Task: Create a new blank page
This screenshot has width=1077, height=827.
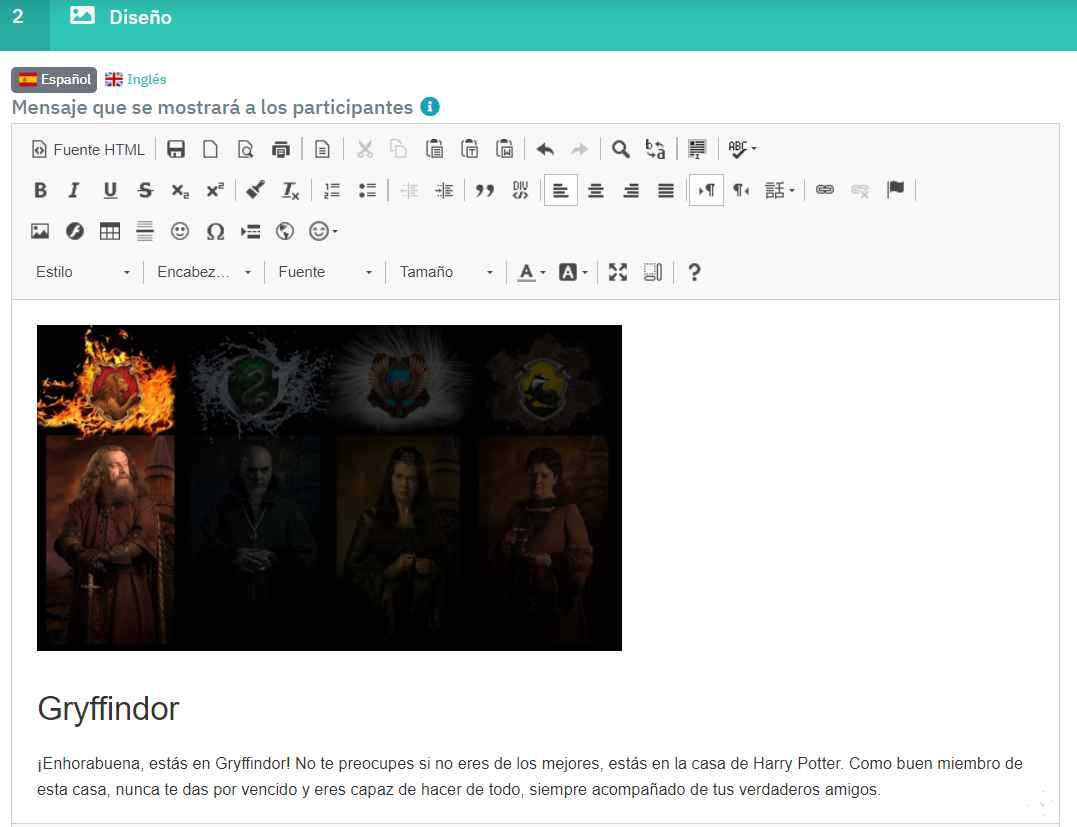Action: tap(210, 149)
